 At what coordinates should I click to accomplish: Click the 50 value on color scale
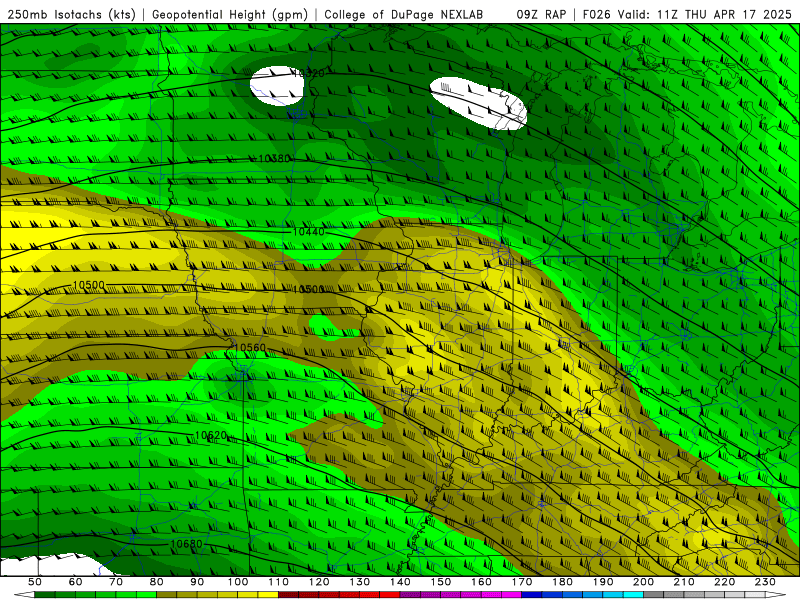point(35,582)
